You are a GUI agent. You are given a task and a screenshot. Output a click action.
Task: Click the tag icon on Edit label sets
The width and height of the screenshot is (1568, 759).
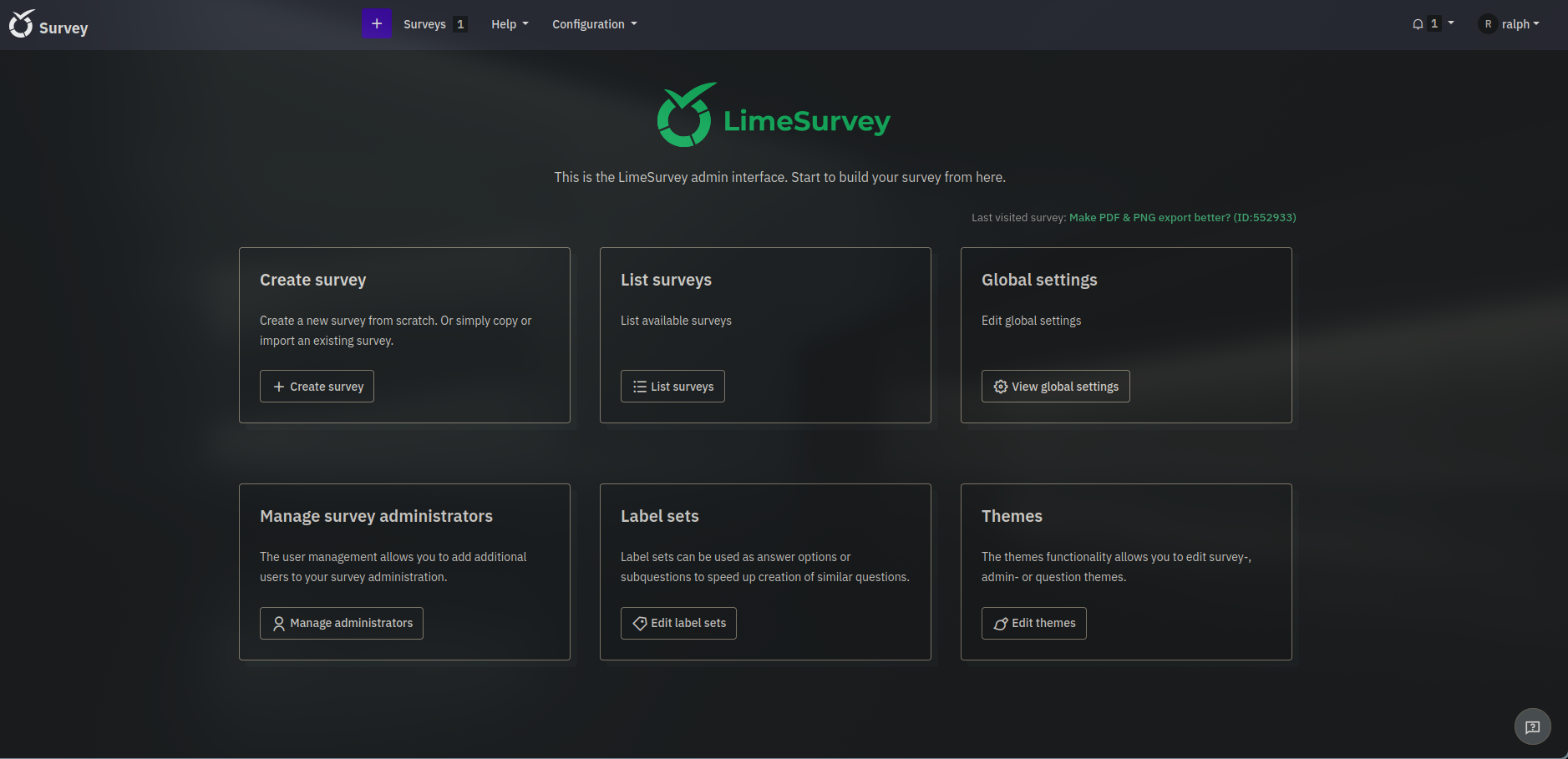coord(640,624)
